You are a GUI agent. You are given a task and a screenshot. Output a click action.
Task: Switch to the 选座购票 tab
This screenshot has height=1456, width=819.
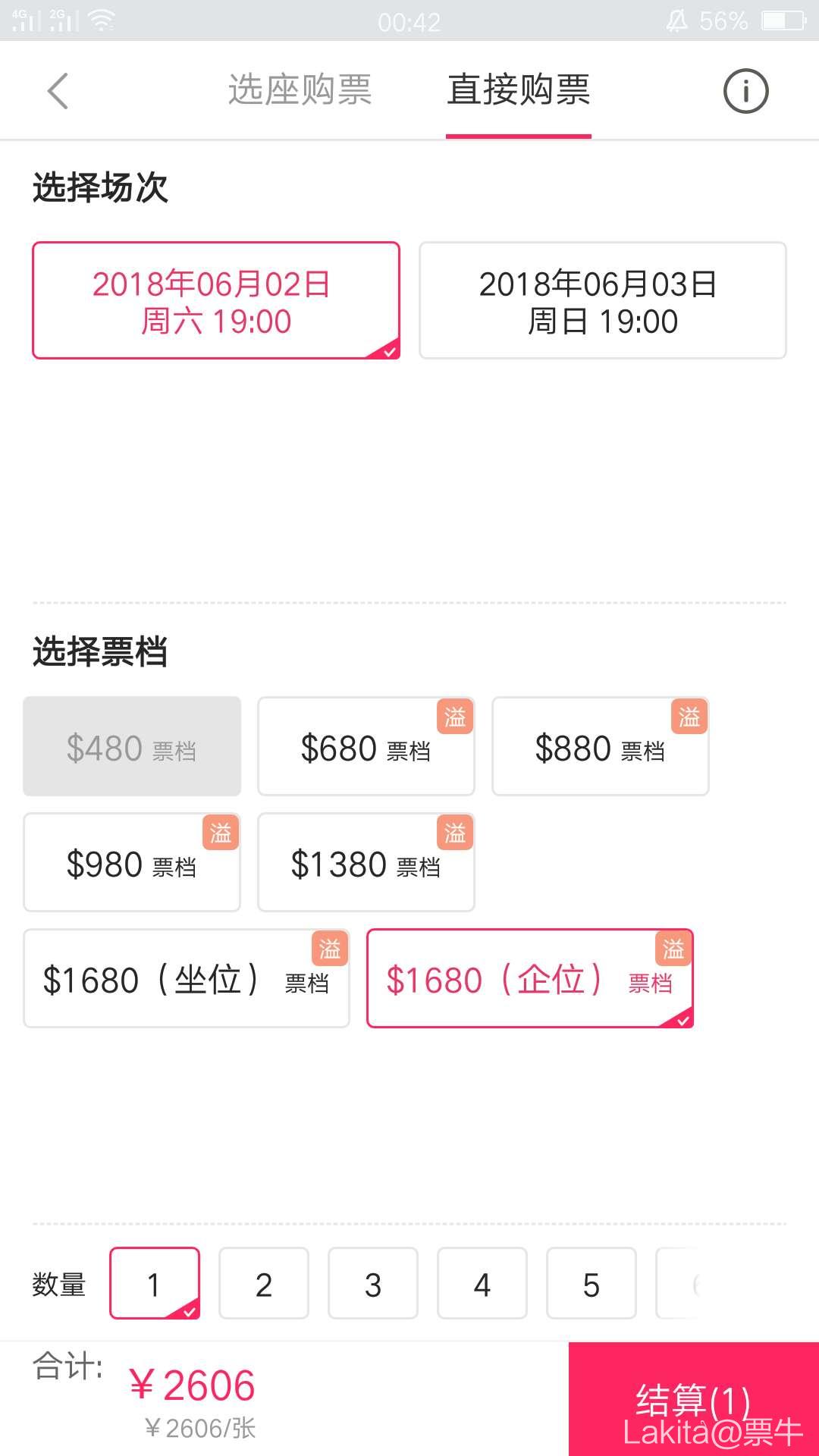pos(300,90)
